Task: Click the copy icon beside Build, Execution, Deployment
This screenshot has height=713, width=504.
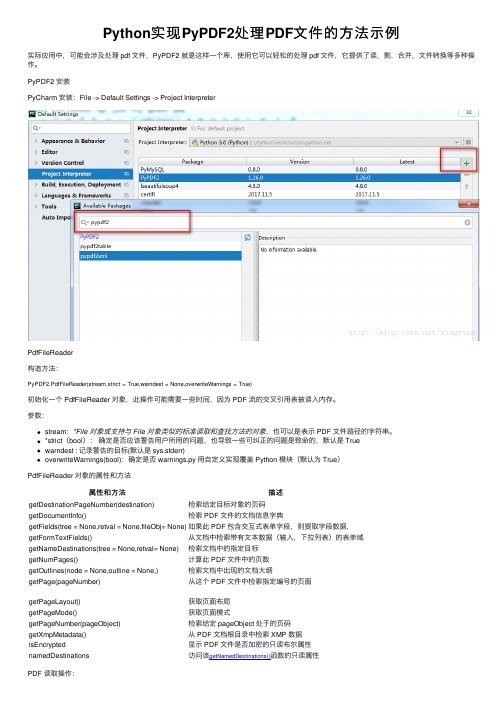Action: point(126,185)
